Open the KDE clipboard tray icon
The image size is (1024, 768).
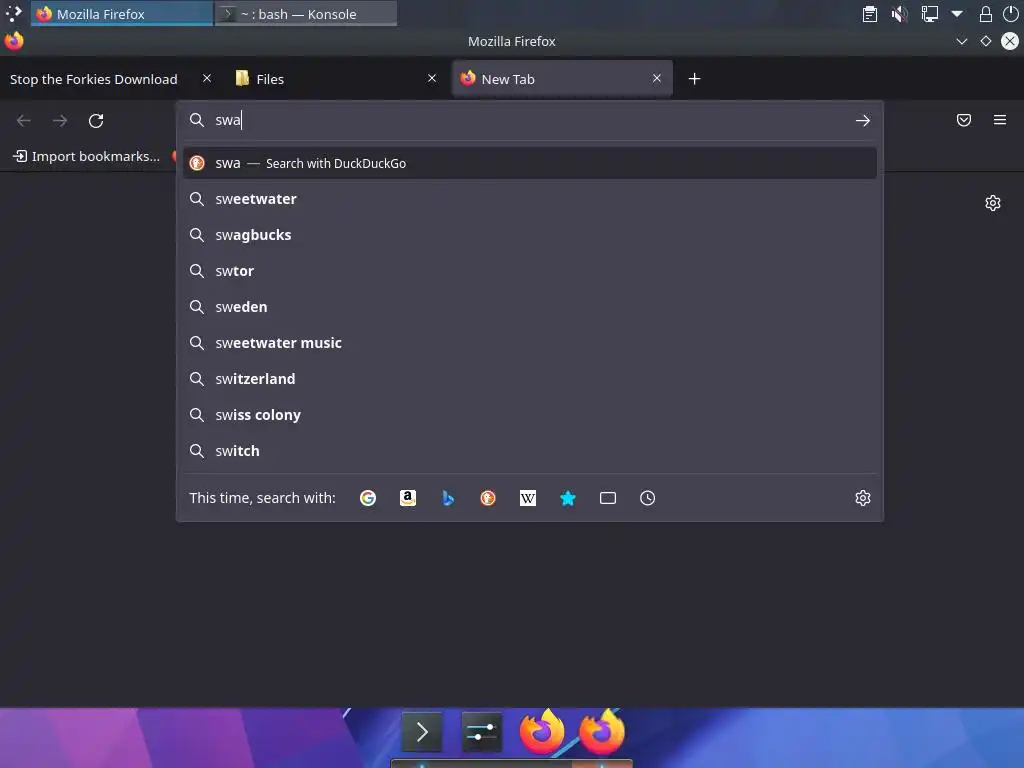tap(870, 14)
